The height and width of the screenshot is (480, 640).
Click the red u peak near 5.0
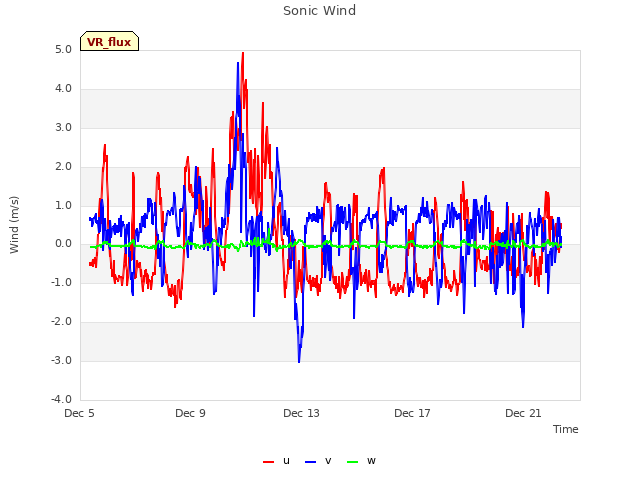point(243,53)
